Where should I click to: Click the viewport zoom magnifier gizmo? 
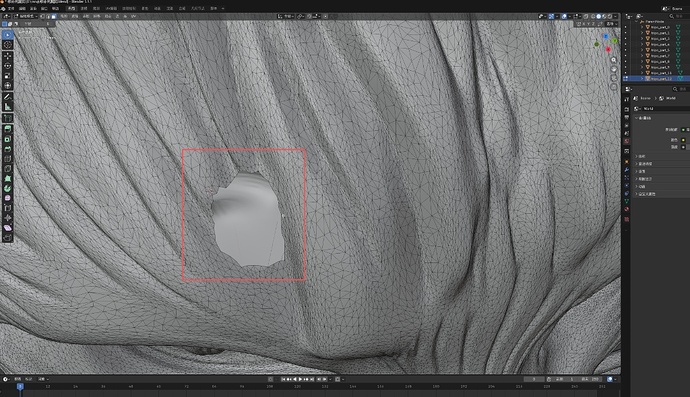614,60
